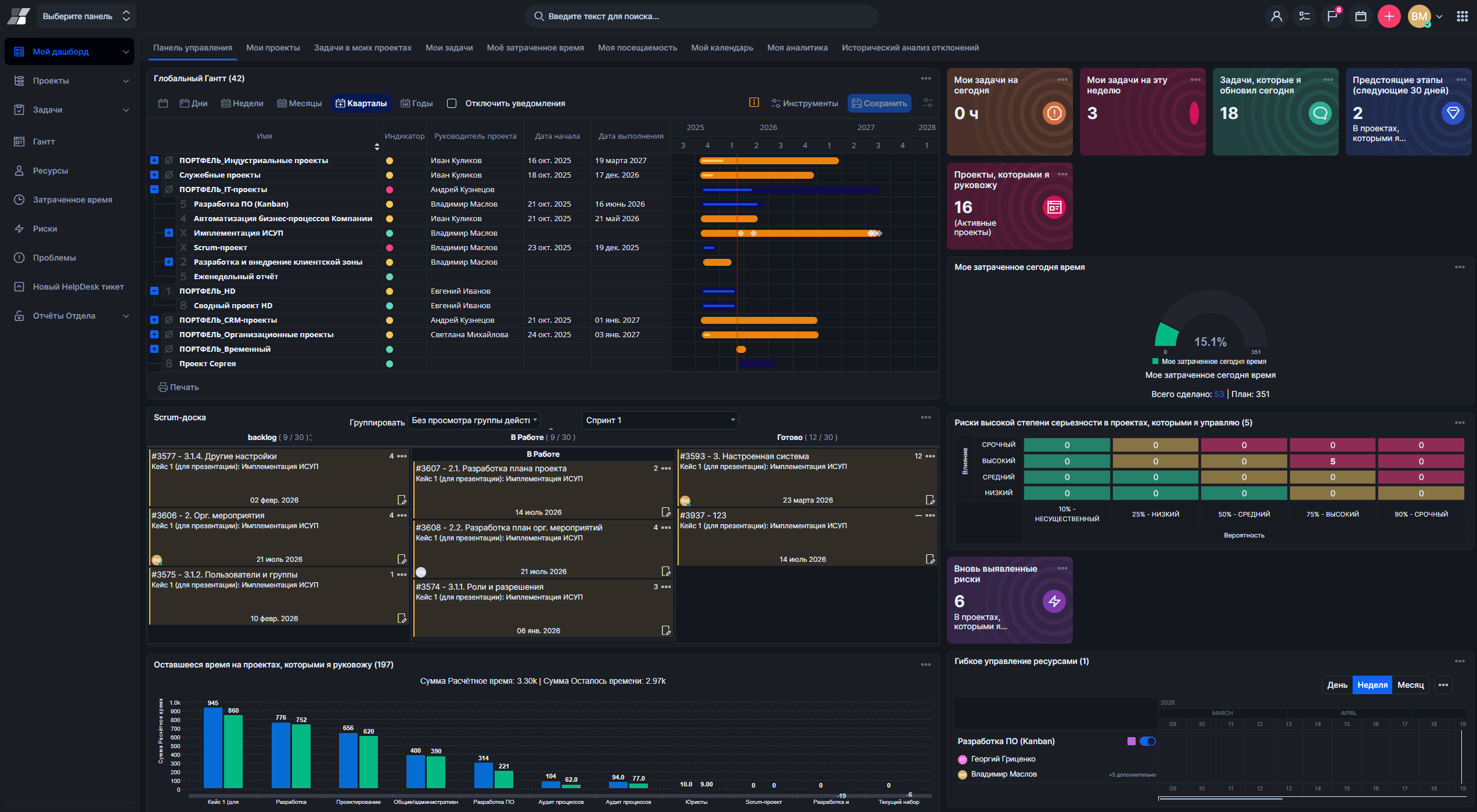Click Печать below the Gantt
This screenshot has width=1477, height=812.
click(x=179, y=387)
